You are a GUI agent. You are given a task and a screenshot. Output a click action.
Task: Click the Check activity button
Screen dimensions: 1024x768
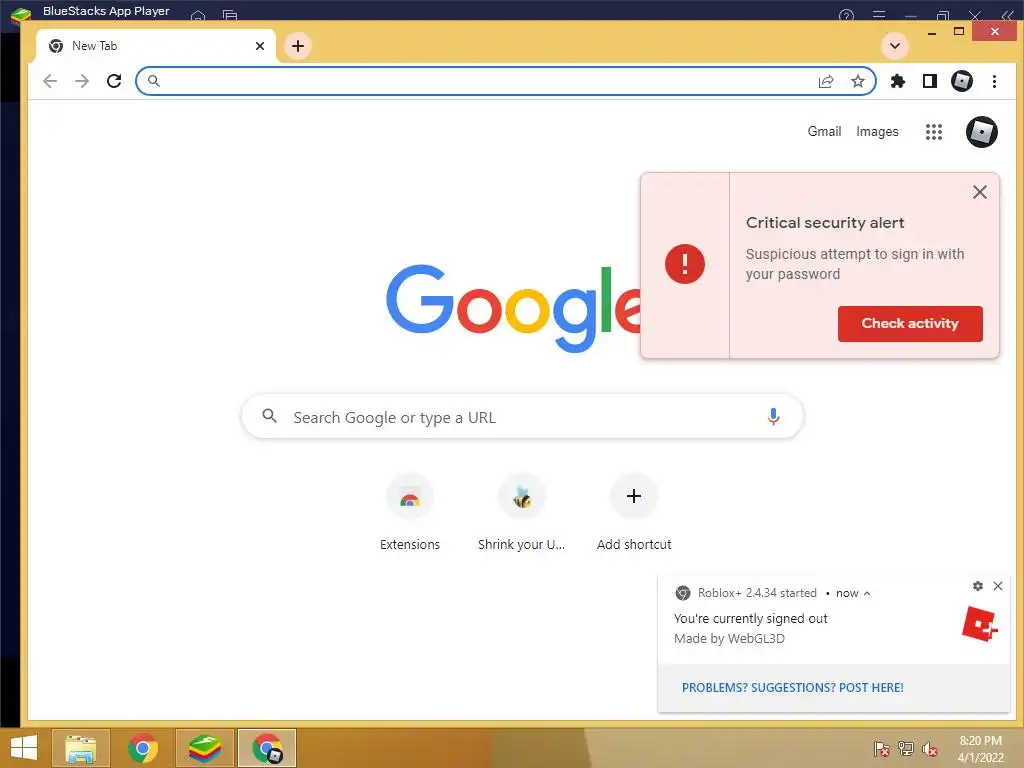(x=910, y=323)
